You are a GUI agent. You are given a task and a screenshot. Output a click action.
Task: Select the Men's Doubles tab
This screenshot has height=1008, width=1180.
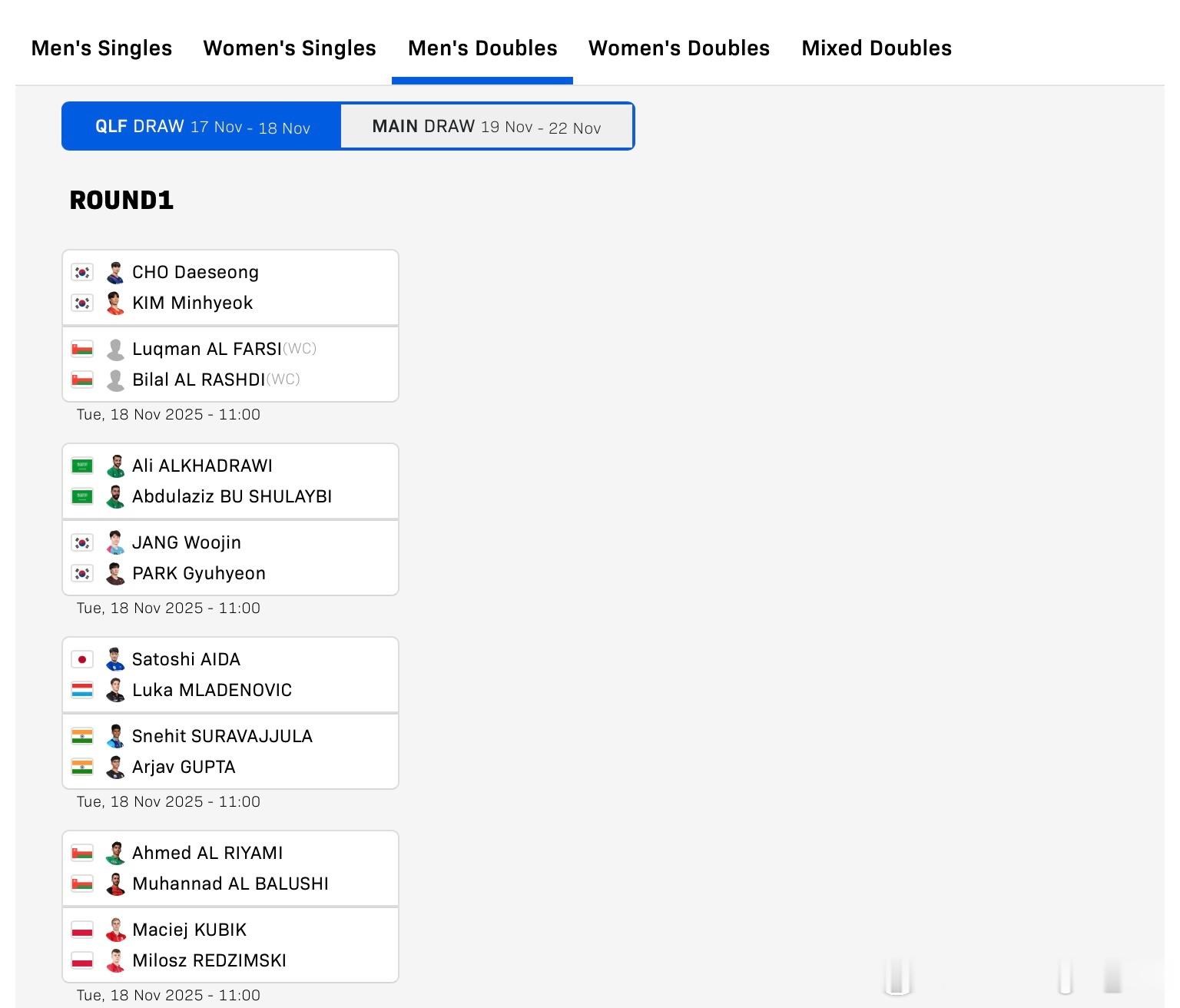click(482, 48)
